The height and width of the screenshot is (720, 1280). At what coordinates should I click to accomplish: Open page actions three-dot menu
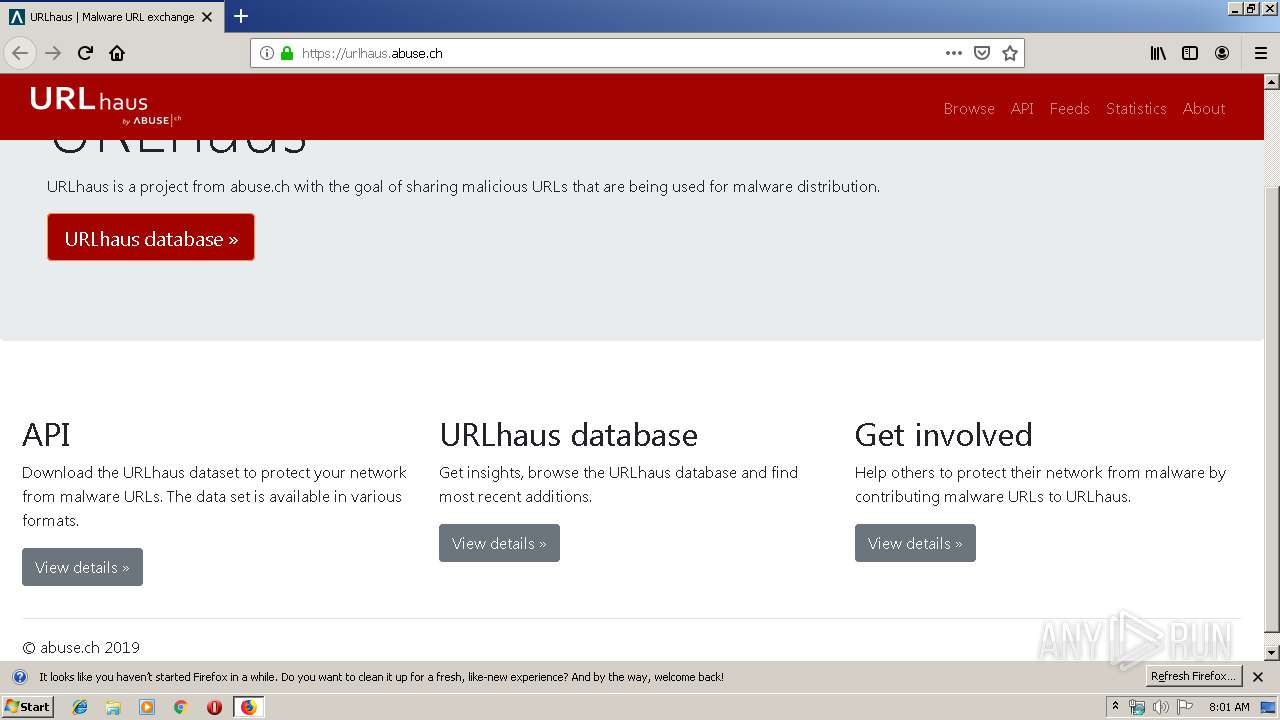click(x=954, y=53)
